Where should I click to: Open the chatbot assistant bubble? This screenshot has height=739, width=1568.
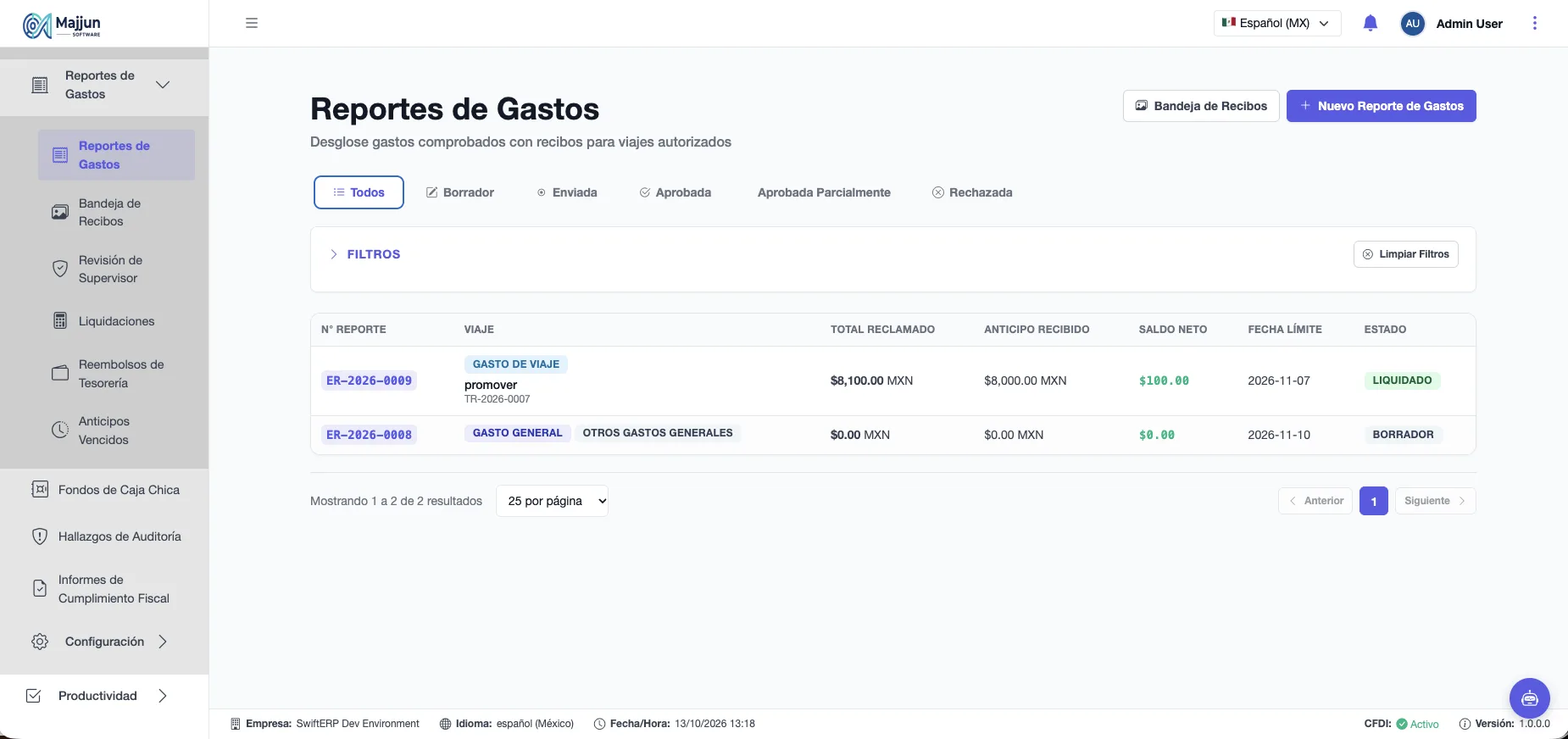1530,698
